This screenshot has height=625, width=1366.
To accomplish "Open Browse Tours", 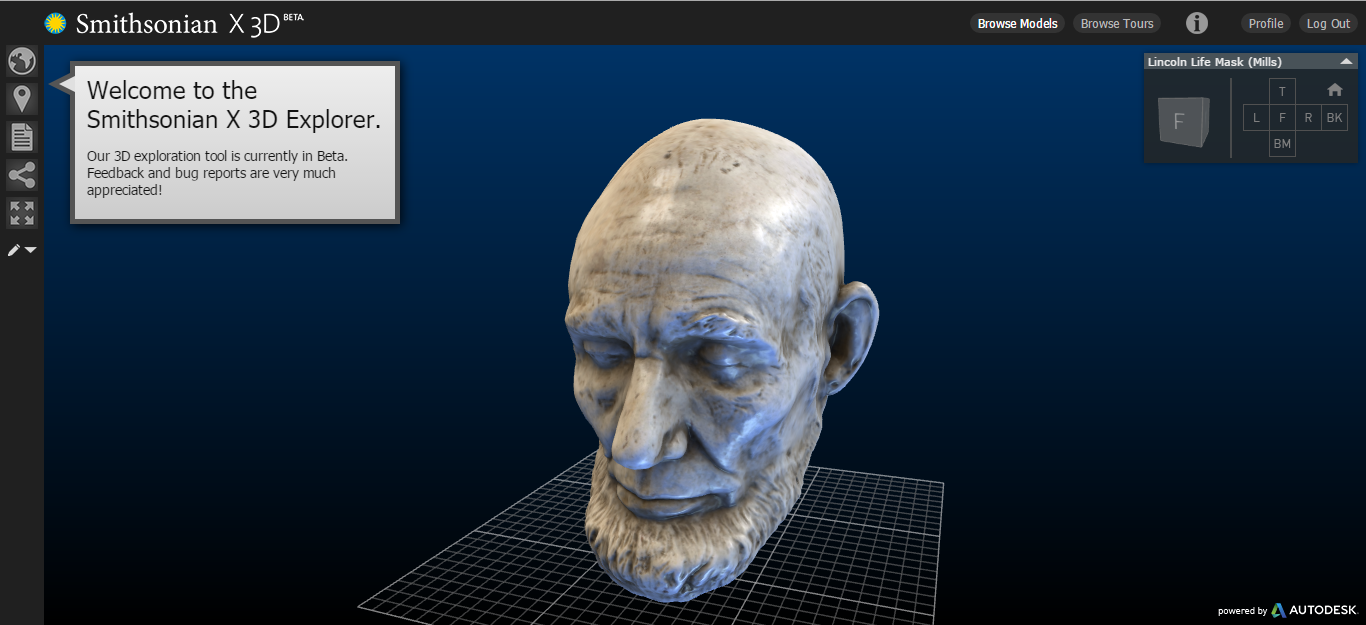I will click(x=1117, y=23).
